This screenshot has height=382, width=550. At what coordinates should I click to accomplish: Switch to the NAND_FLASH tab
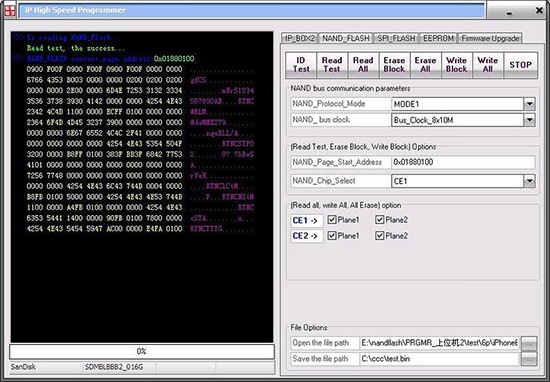[x=346, y=38]
